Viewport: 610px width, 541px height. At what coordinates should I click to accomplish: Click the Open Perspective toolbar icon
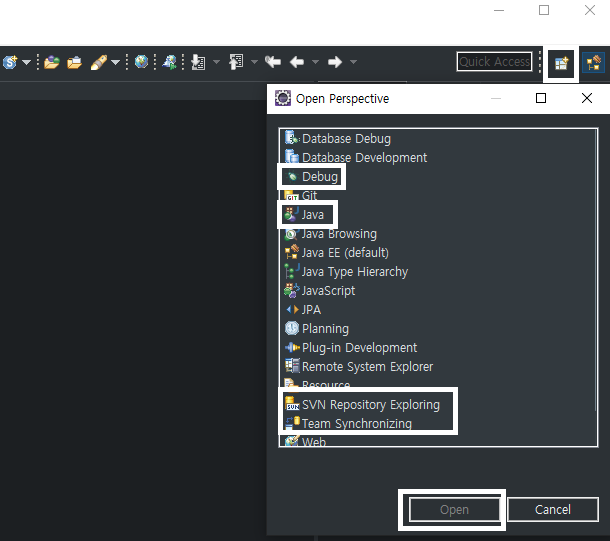[561, 63]
